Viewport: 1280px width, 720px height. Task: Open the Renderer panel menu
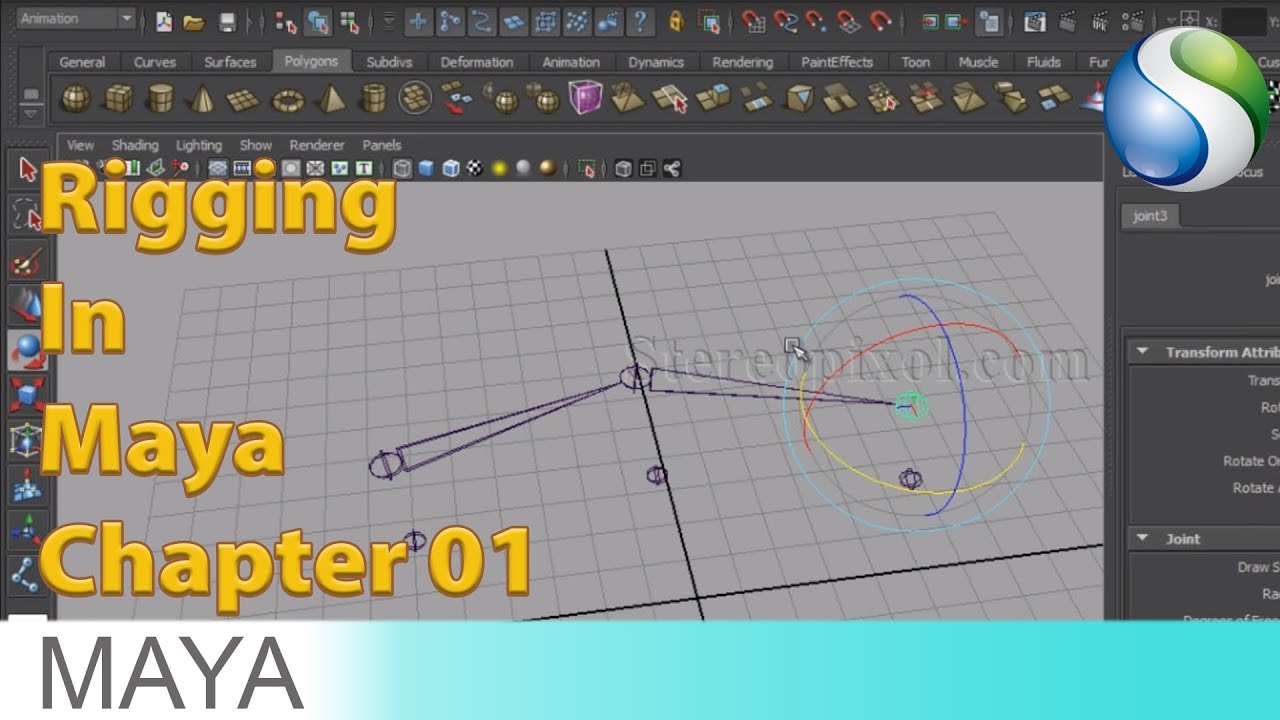[317, 145]
